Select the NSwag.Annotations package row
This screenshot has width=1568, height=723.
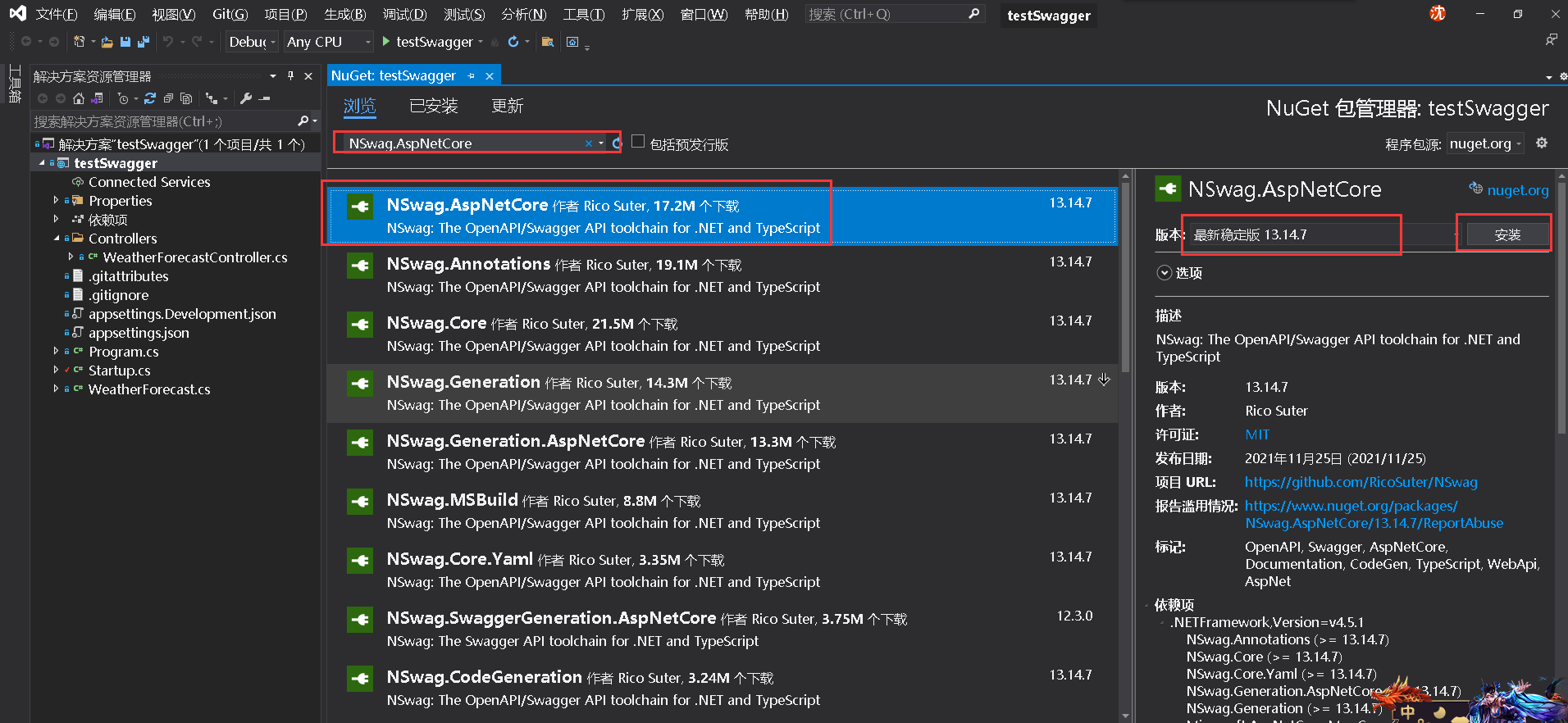pyautogui.click(x=722, y=275)
